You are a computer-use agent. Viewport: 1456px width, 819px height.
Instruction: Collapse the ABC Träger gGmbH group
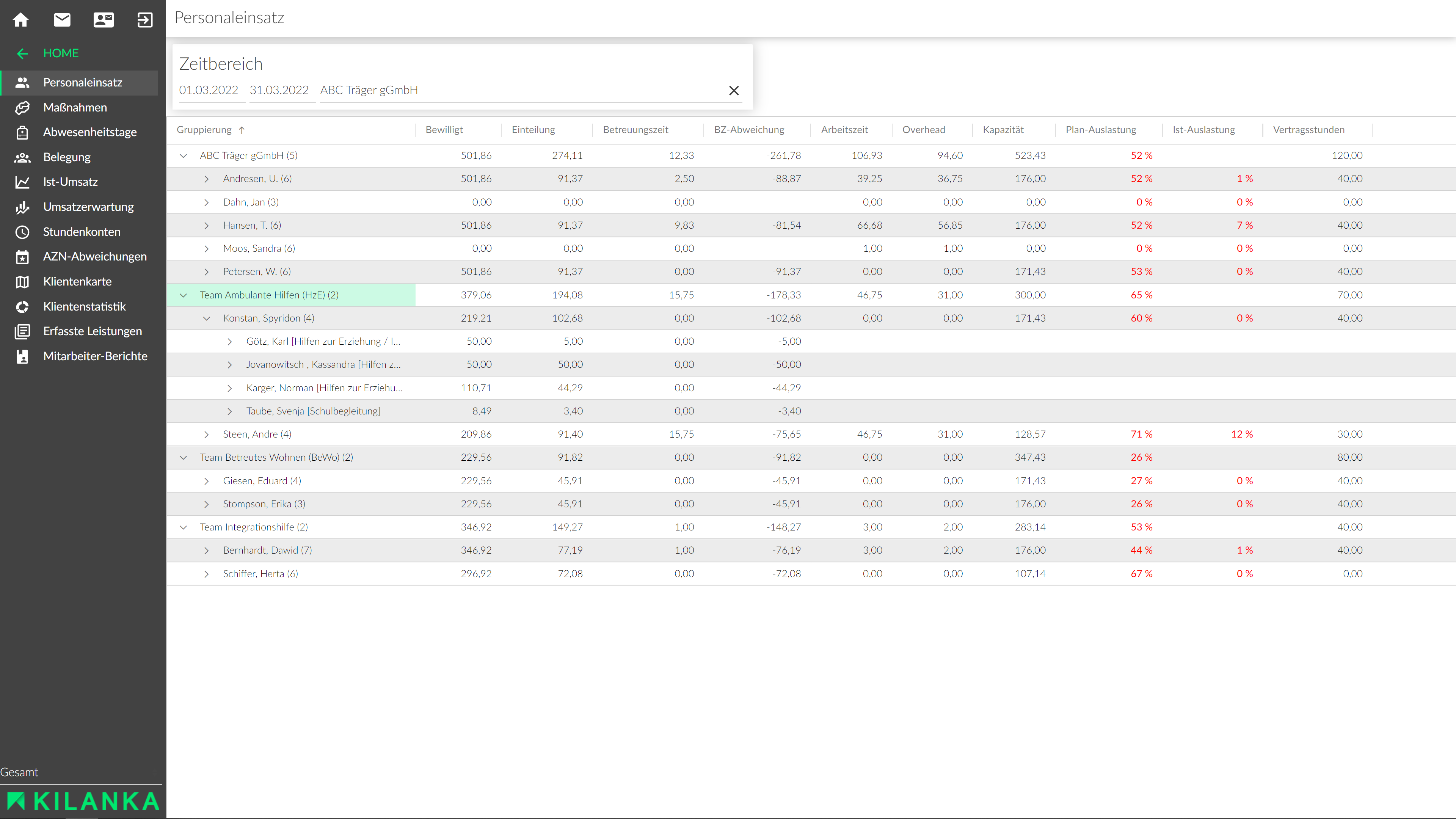(x=183, y=155)
